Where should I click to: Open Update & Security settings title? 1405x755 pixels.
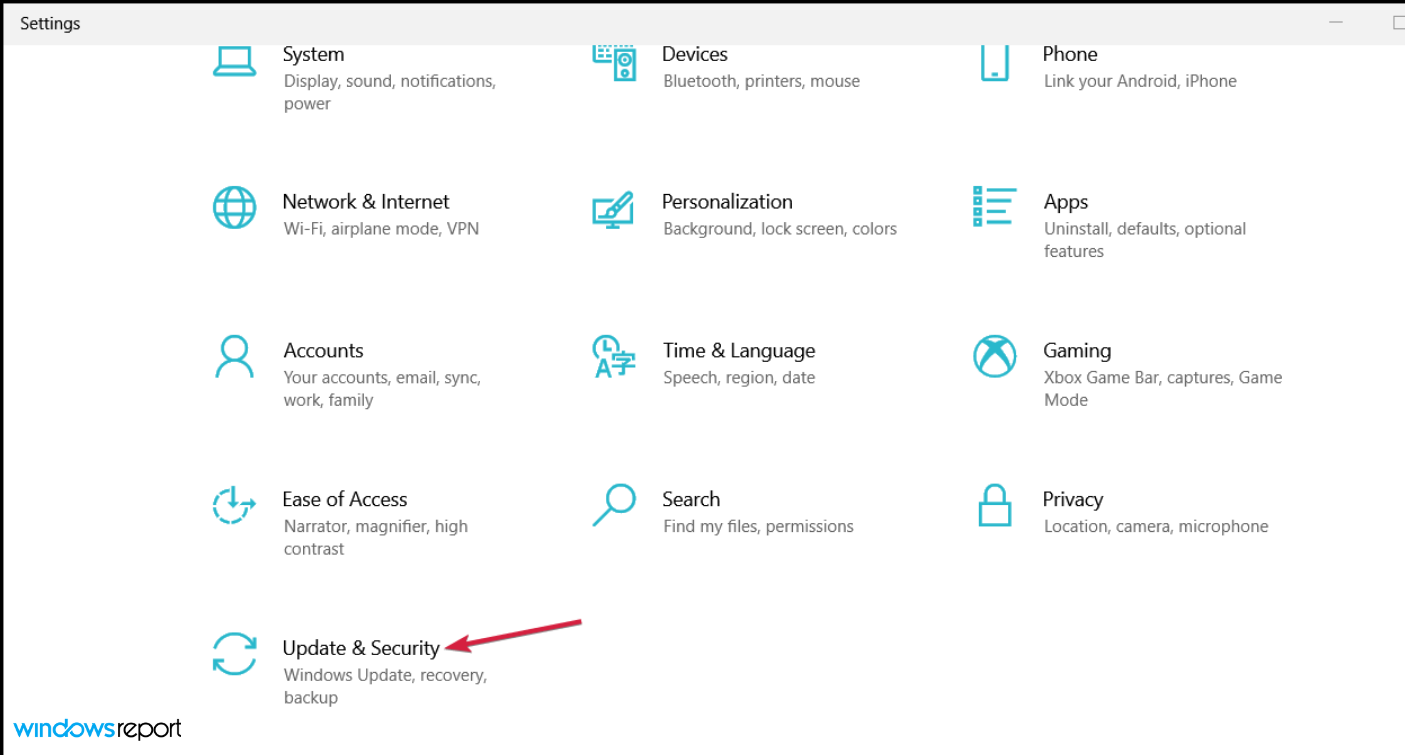point(361,648)
